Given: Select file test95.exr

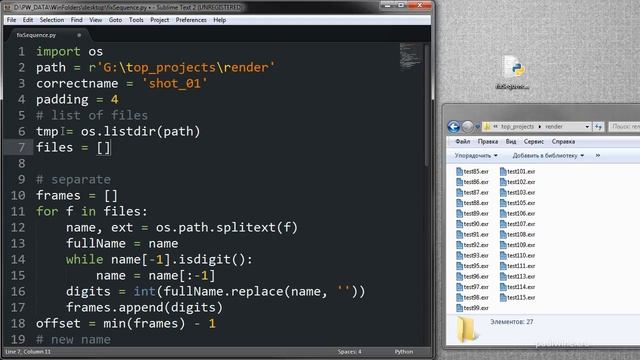Looking at the screenshot, I should (472, 266).
